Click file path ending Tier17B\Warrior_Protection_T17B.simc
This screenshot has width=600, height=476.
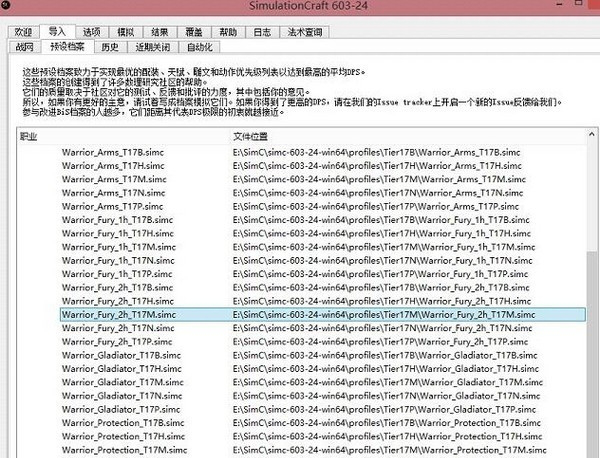point(387,423)
